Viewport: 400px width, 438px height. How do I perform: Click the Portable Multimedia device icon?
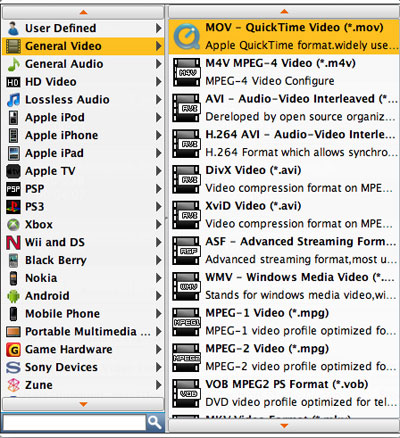13,332
